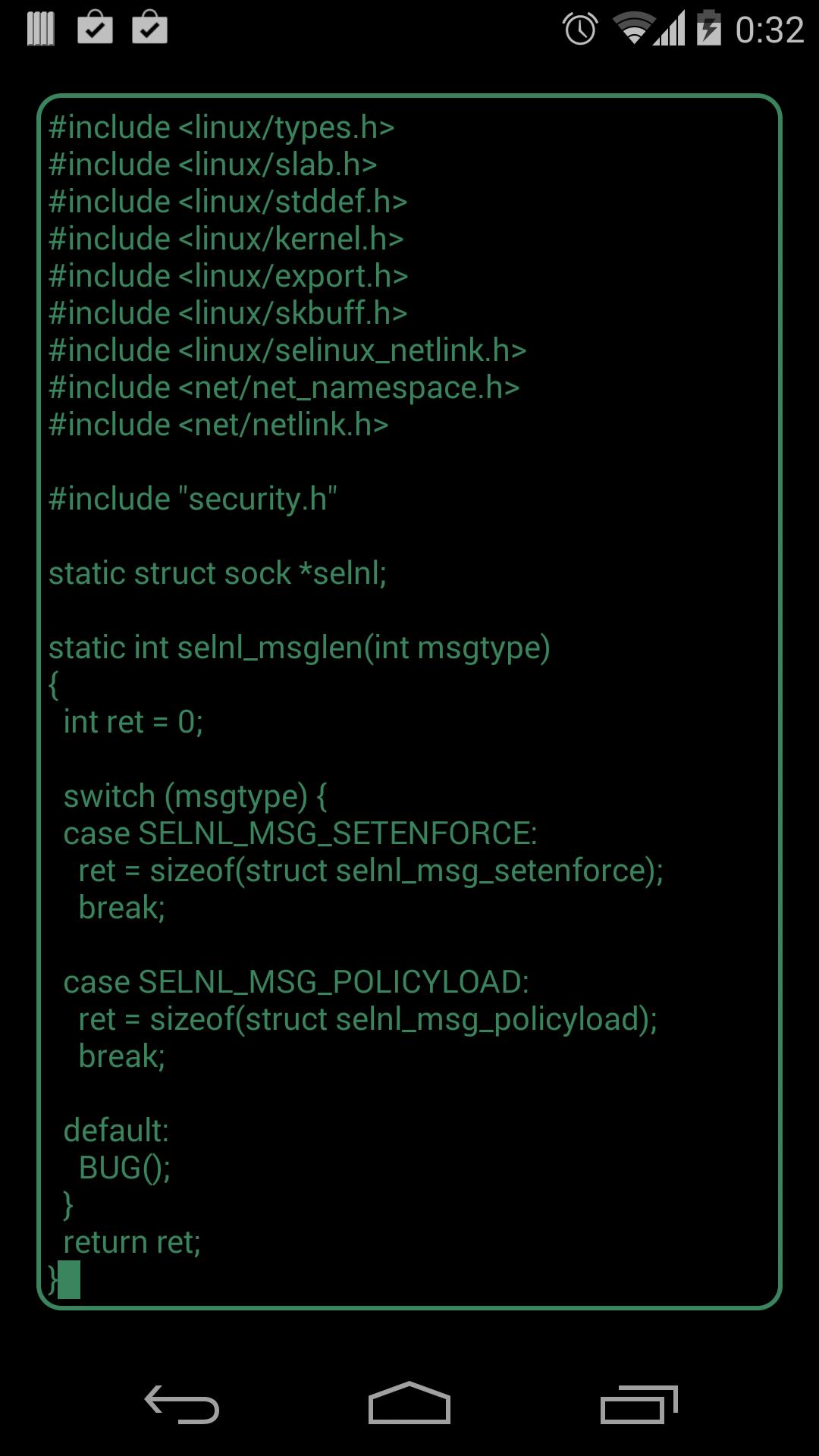Tap the SELNL_MSG_SETENFORCE case label

coord(301,833)
